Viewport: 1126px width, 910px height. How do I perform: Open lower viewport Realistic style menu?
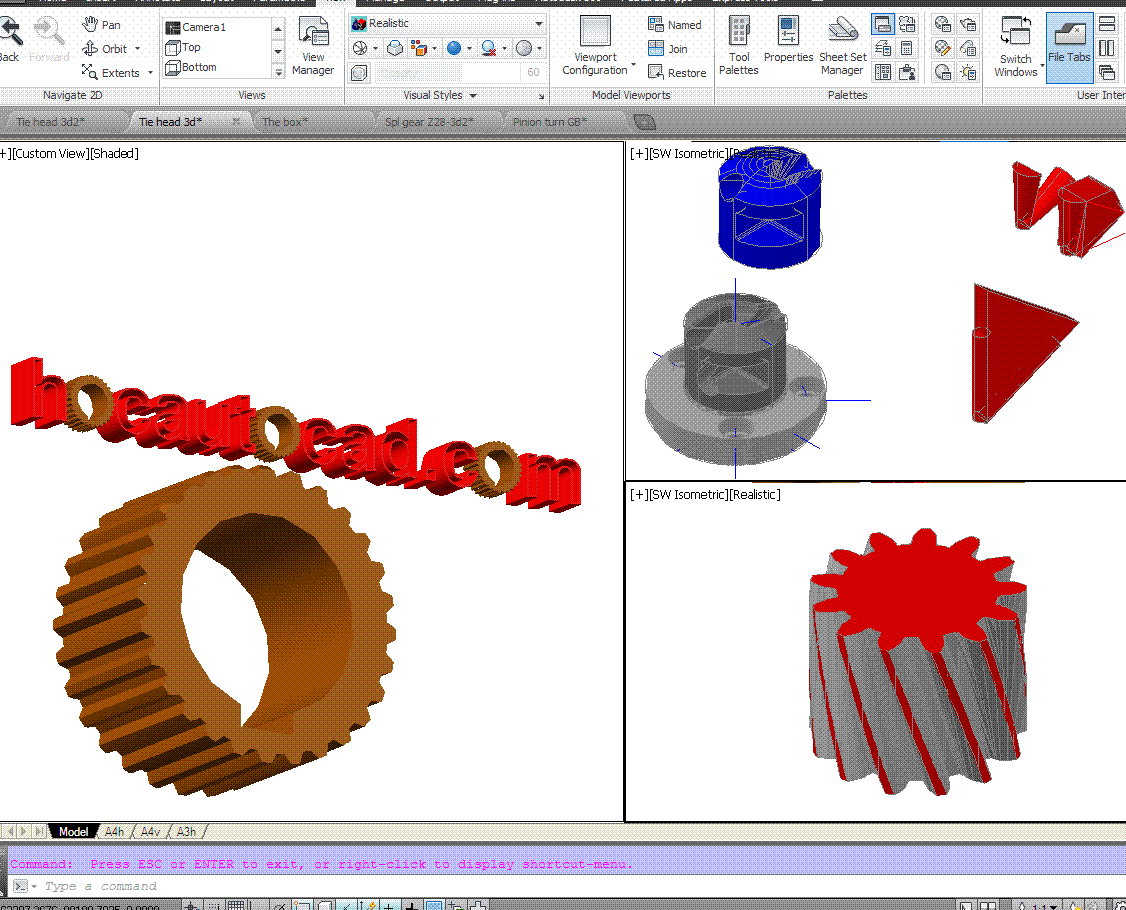[755, 495]
